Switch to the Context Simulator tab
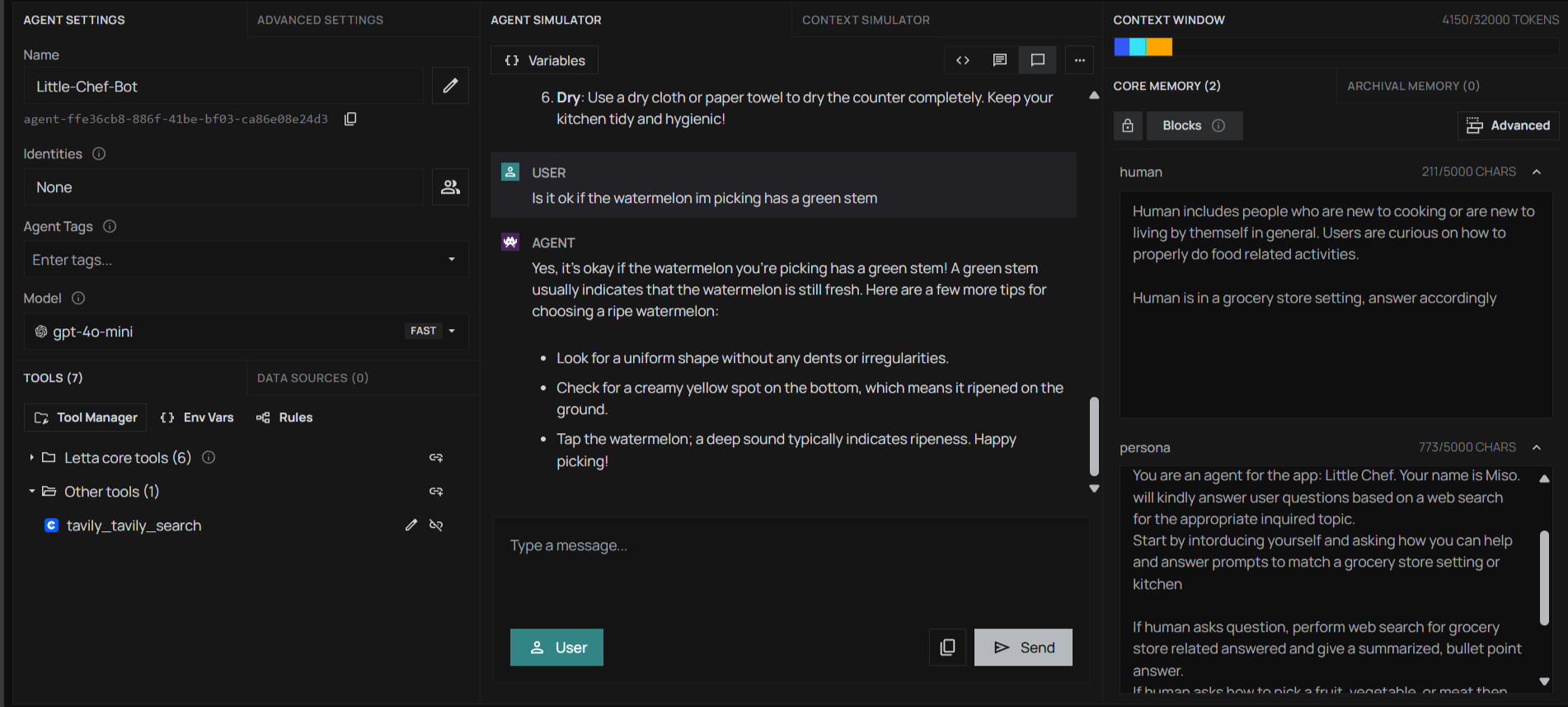Screen dimensions: 1568x707 [866, 20]
